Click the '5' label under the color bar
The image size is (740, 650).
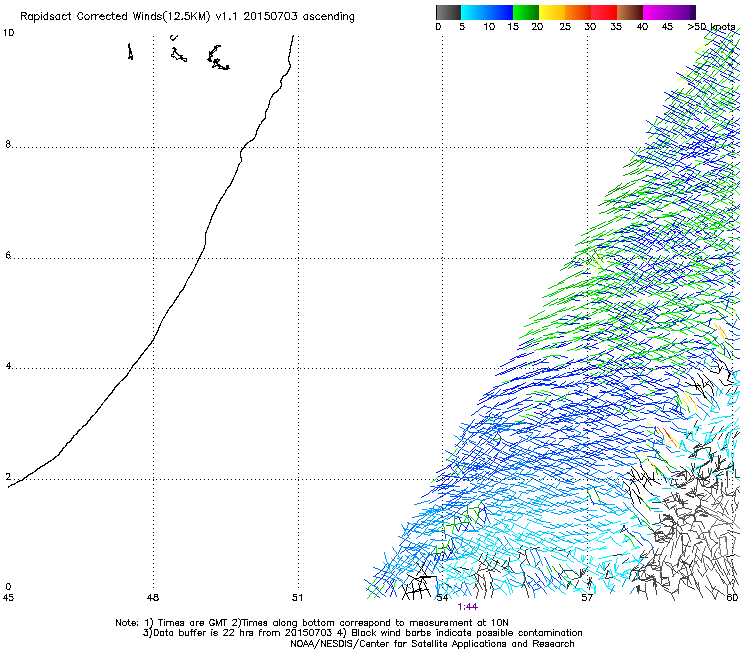coord(462,27)
